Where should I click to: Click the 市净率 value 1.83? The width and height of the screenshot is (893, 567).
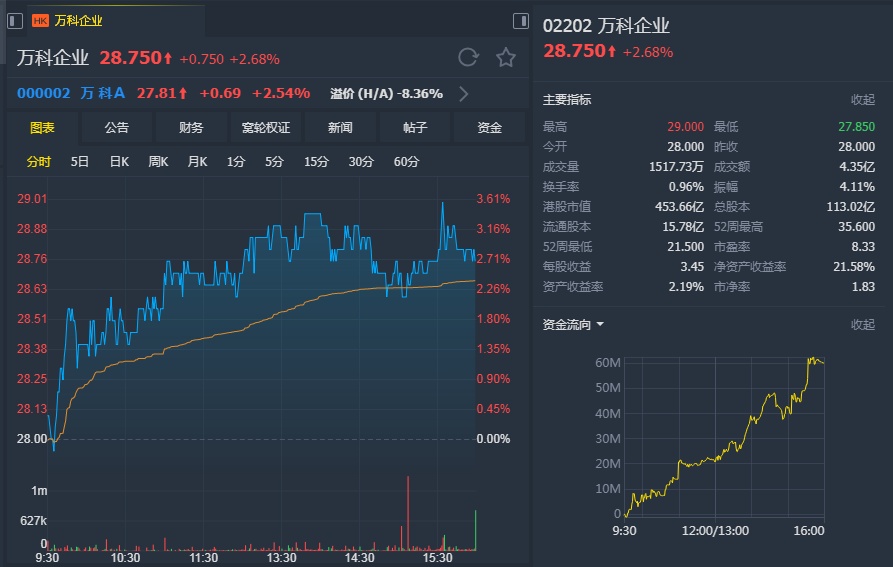pos(863,286)
